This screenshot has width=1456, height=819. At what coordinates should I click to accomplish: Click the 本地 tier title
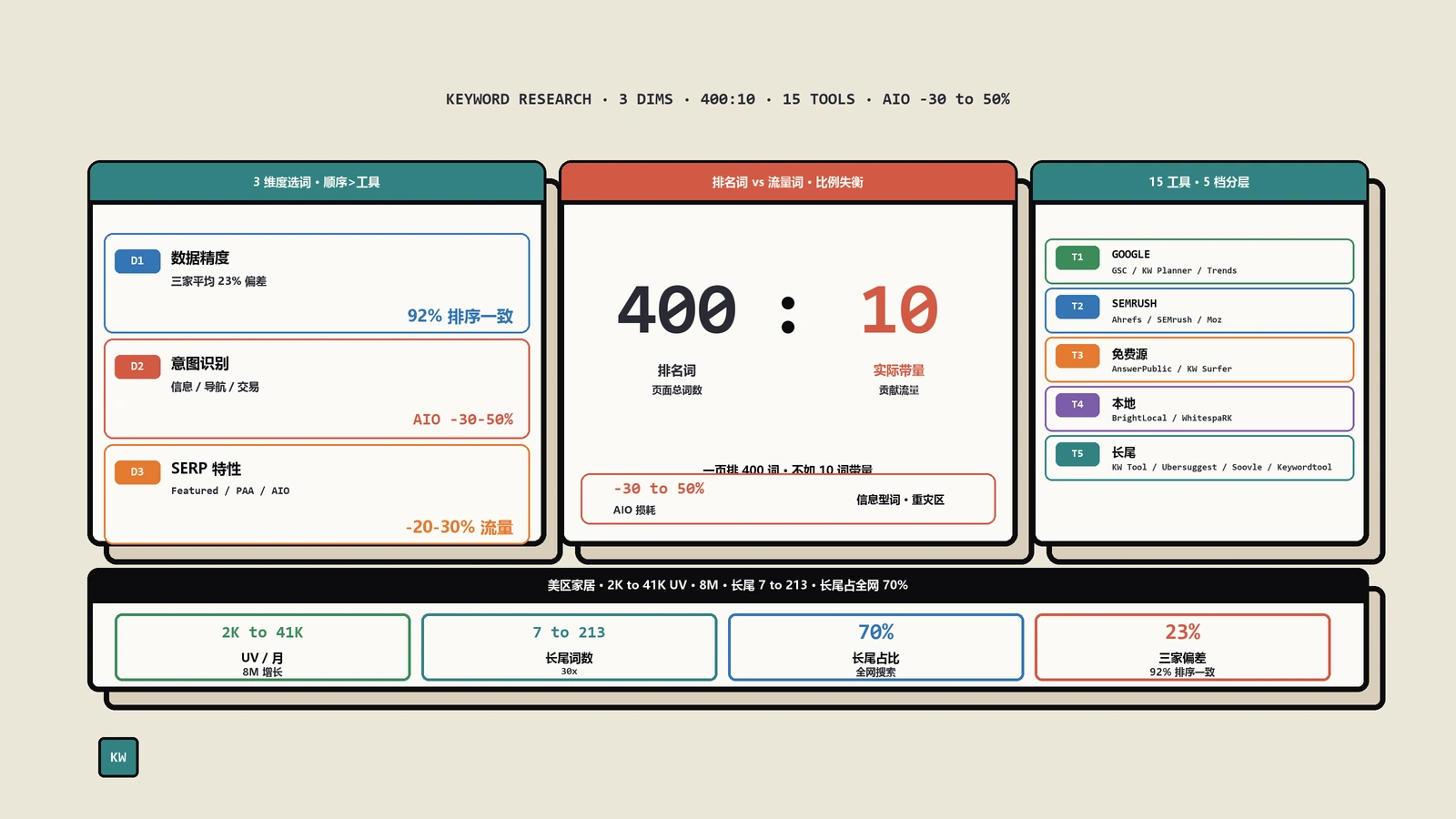tap(1124, 403)
